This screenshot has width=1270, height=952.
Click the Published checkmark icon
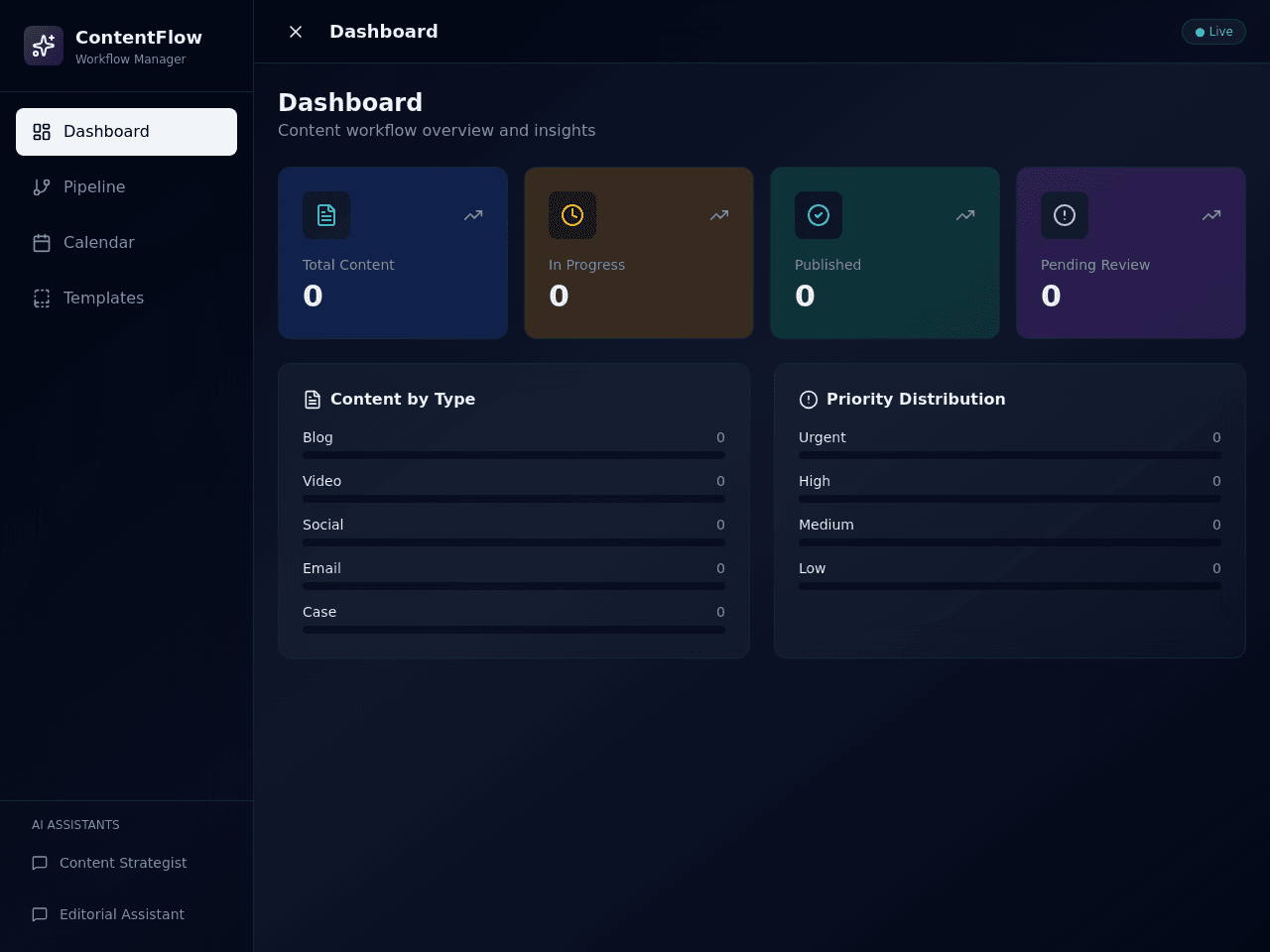(x=819, y=215)
